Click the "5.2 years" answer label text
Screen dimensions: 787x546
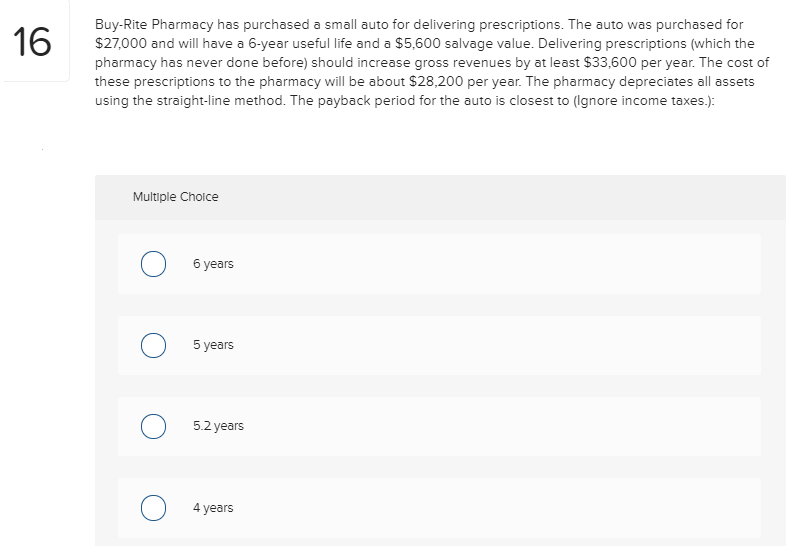click(x=218, y=426)
